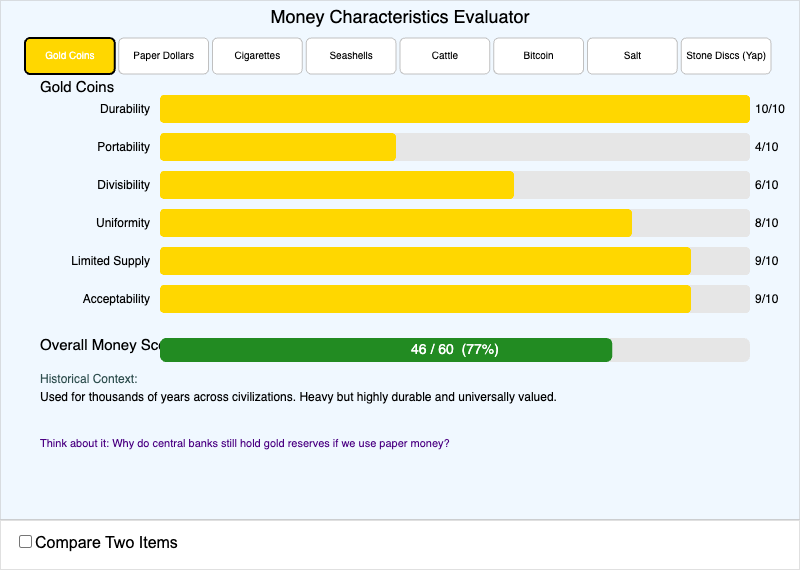Switch to the Paper Dollars tab

pyautogui.click(x=163, y=56)
